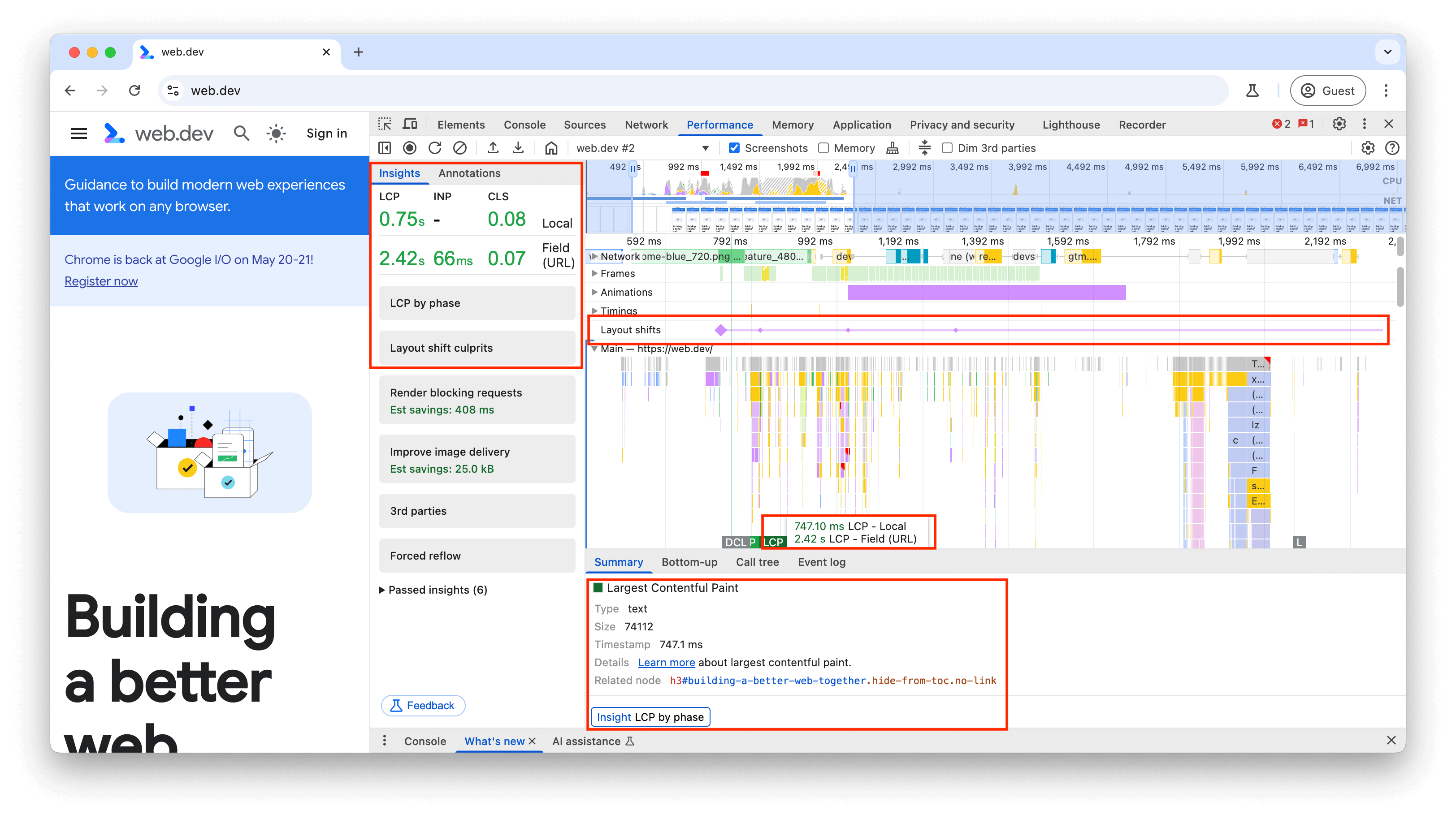Viewport: 1456px width, 819px height.
Task: Click the clear performance data icon
Action: (460, 148)
